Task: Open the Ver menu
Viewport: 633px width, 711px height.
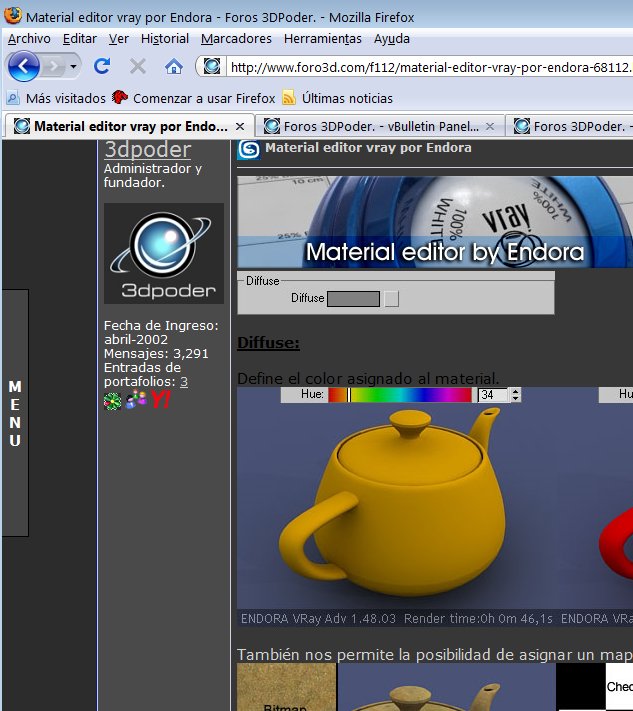Action: tap(119, 39)
